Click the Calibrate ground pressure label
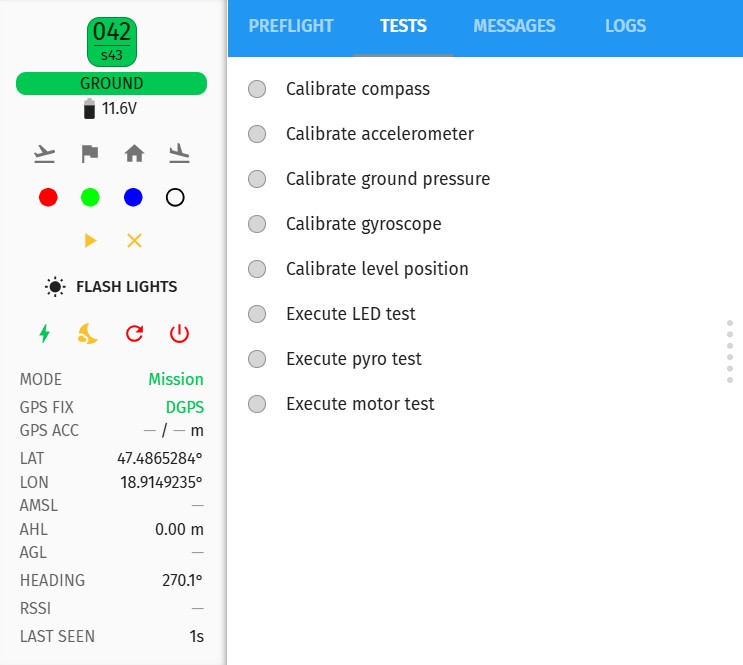This screenshot has height=665, width=743. [388, 179]
